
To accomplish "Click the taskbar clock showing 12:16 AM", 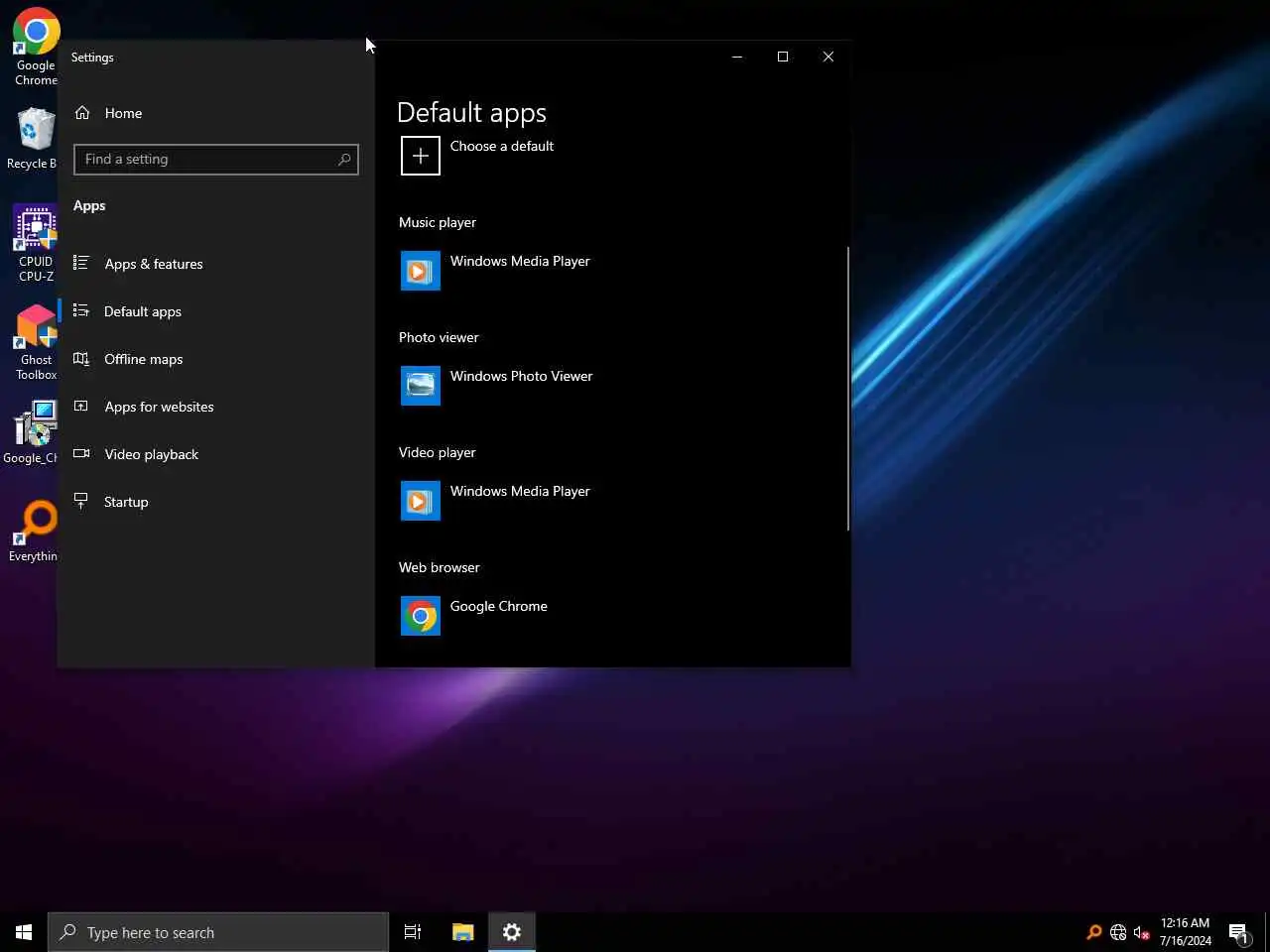I will tap(1186, 932).
